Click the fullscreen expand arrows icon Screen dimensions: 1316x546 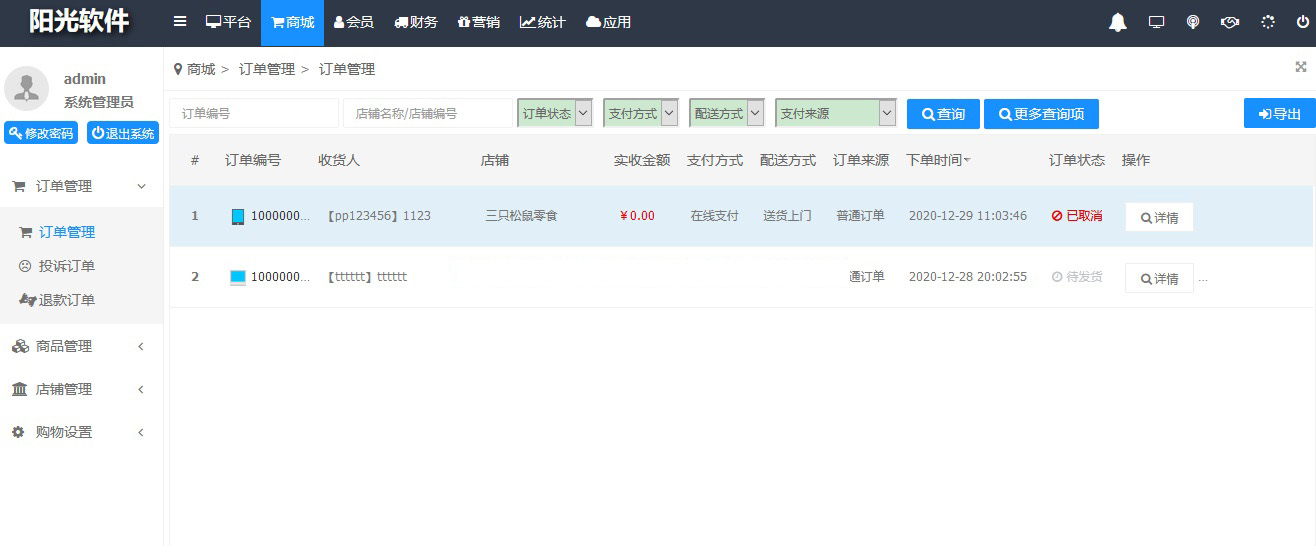(x=1301, y=67)
